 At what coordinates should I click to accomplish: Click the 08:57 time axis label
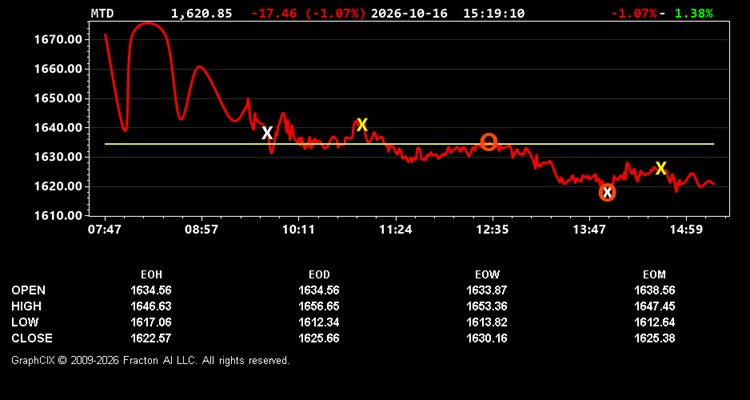[x=201, y=230]
